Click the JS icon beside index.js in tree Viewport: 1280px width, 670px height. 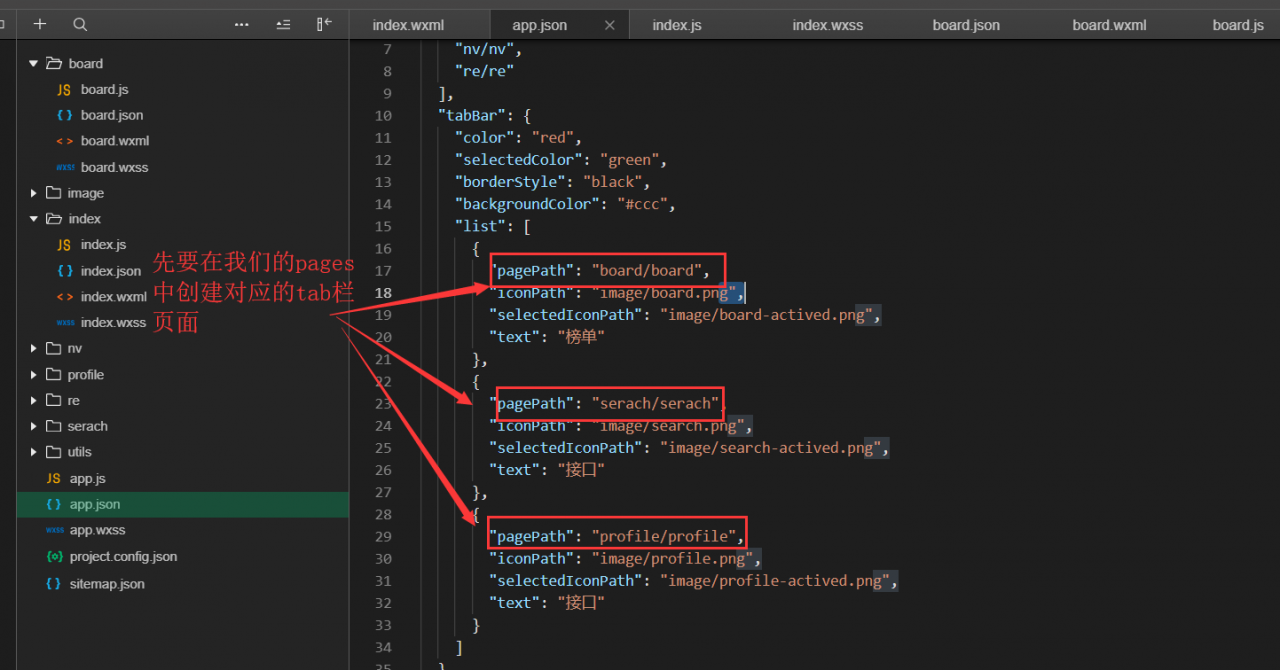click(x=64, y=245)
